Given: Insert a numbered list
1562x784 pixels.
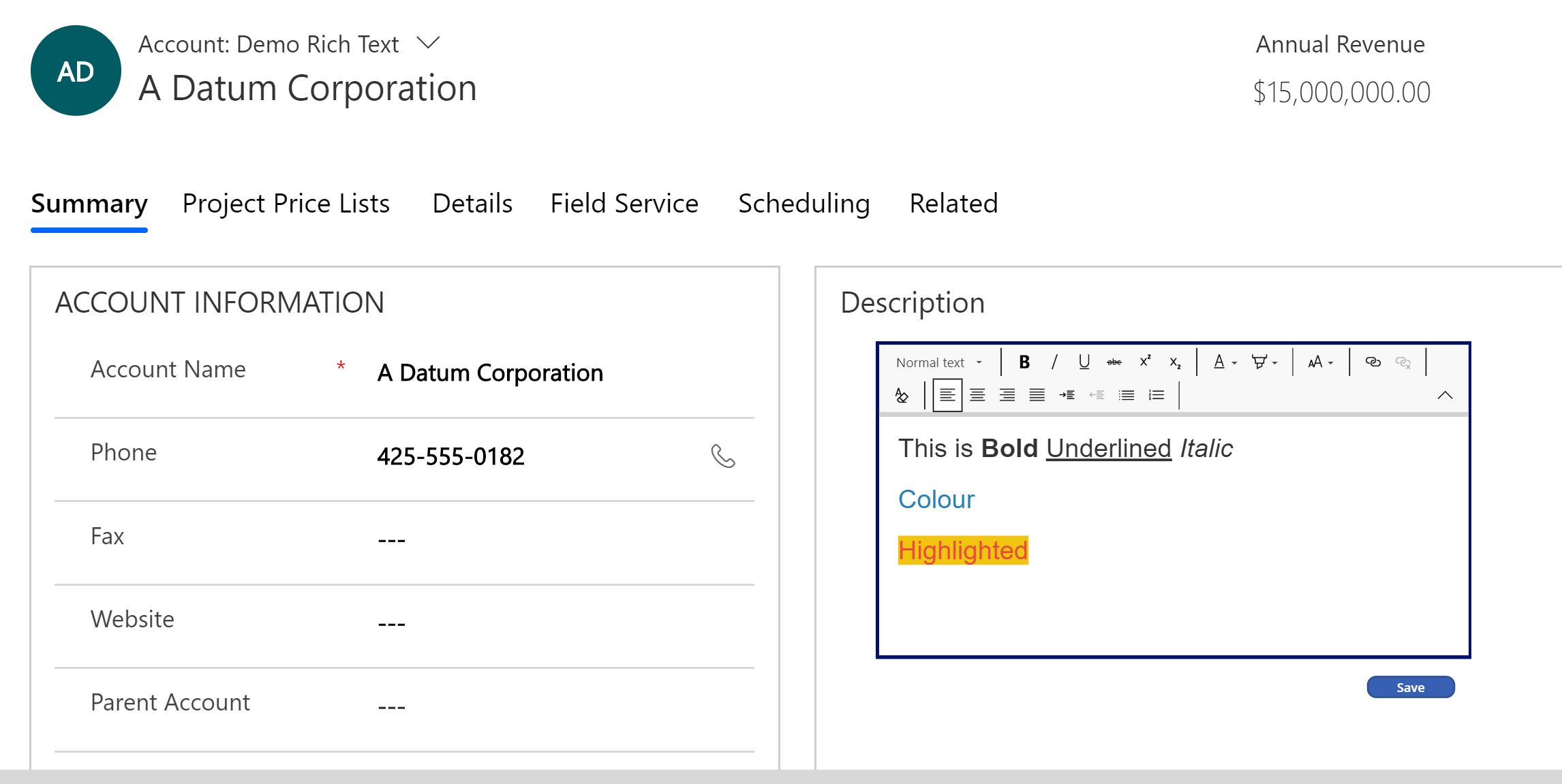Looking at the screenshot, I should 1157,395.
